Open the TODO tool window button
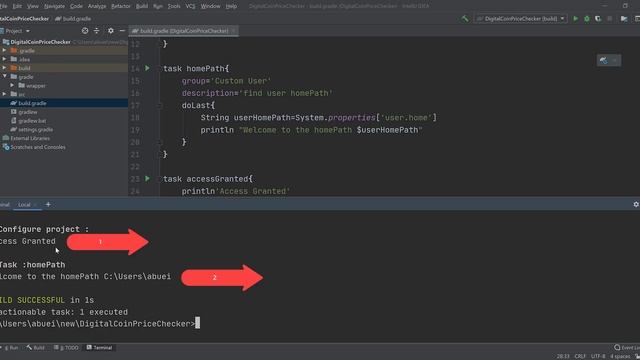 pyautogui.click(x=66, y=348)
